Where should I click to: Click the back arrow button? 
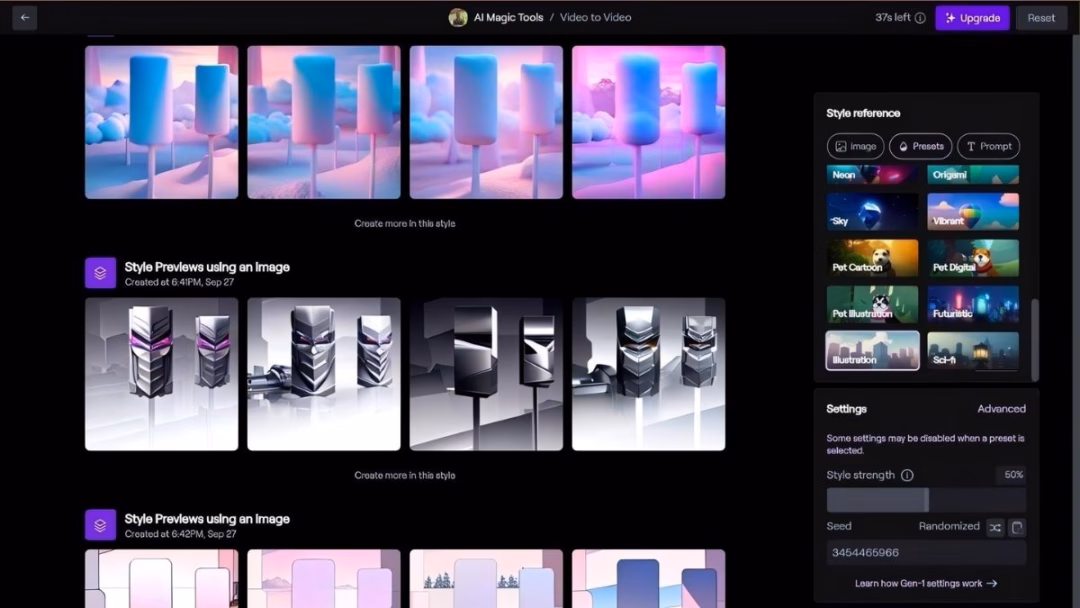(24, 17)
